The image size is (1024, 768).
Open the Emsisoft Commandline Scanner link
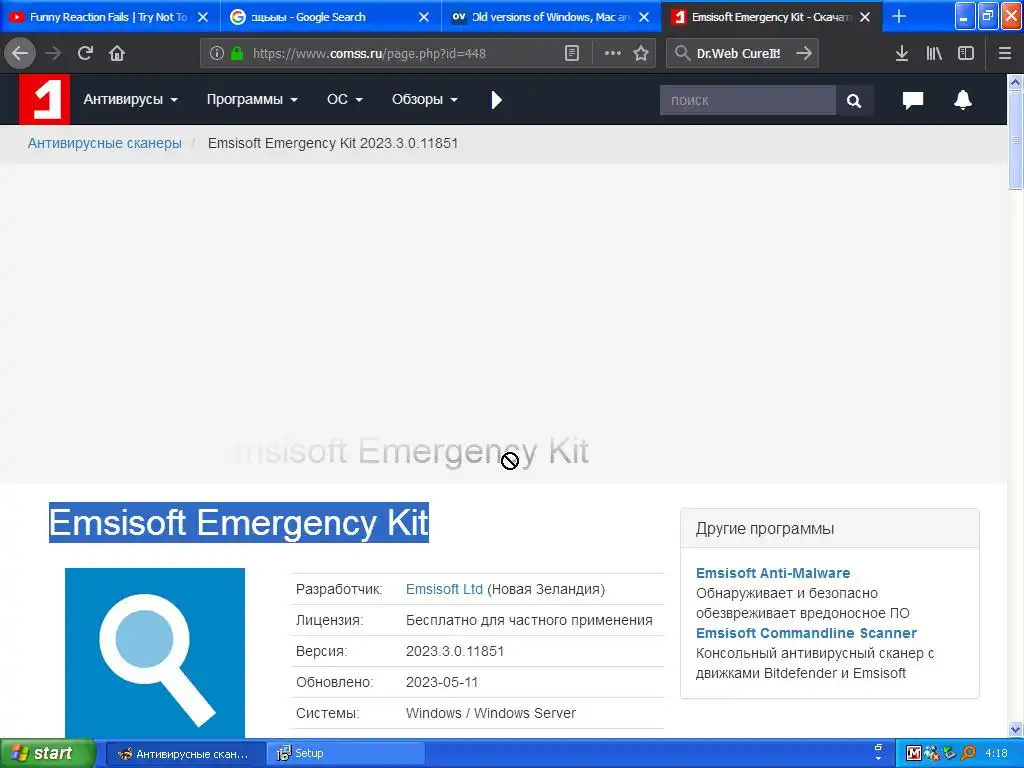807,633
